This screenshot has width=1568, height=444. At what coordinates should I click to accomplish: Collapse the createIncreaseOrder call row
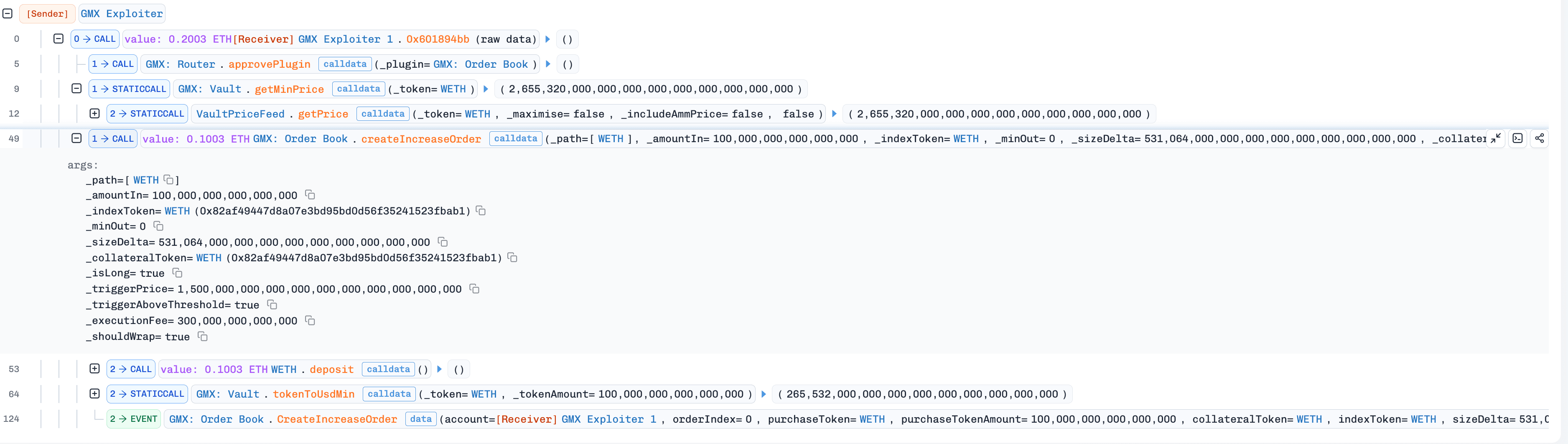point(77,138)
